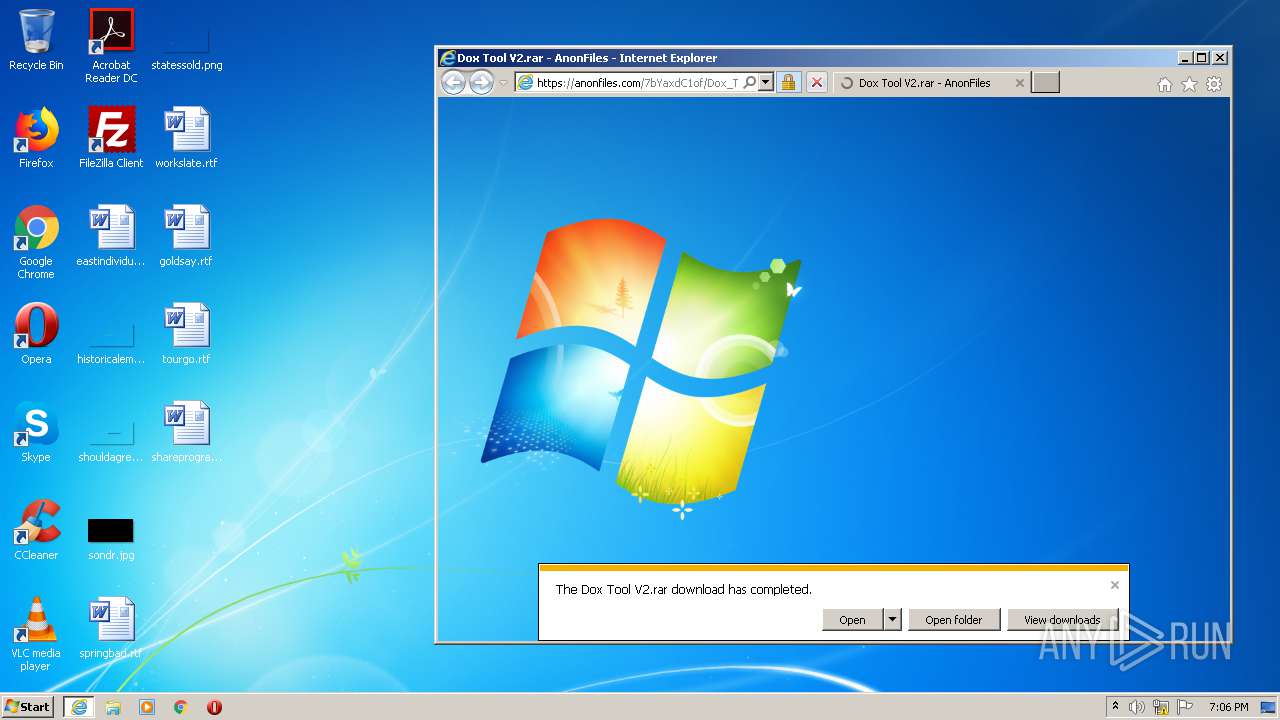Open the volume speaker tray icon
Viewport: 1280px width, 720px height.
point(1137,707)
